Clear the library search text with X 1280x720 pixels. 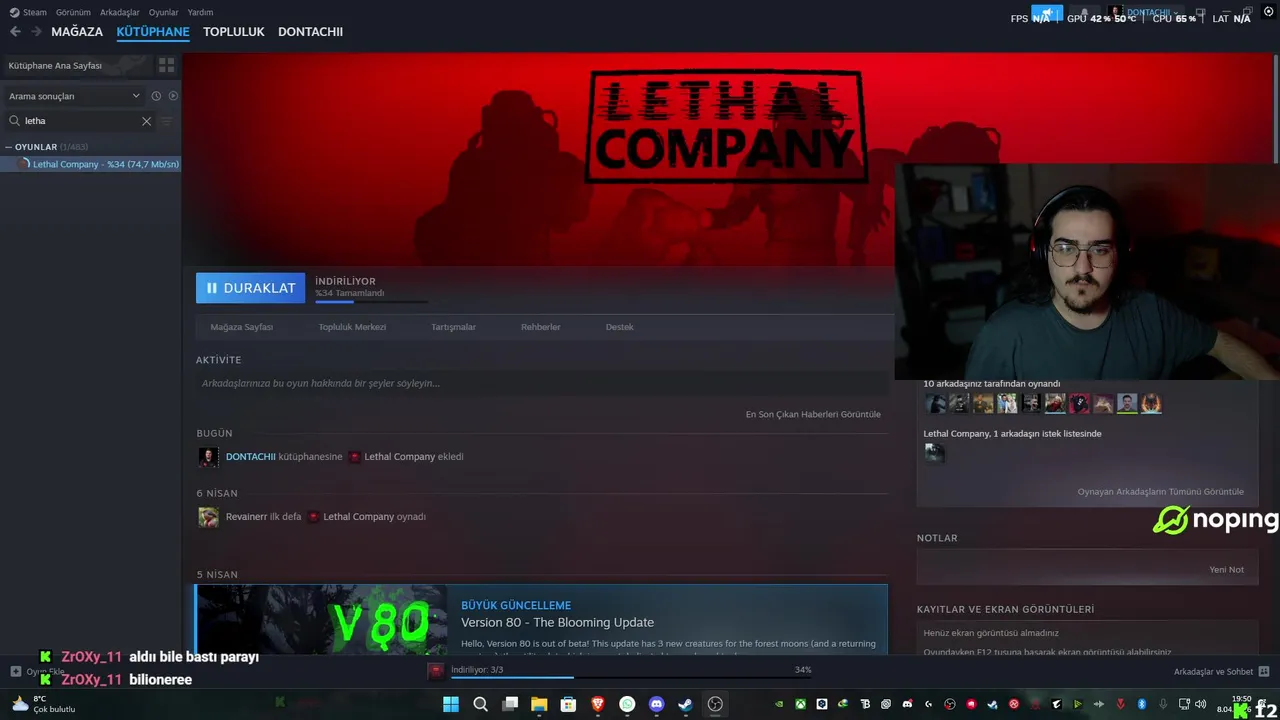coord(146,121)
